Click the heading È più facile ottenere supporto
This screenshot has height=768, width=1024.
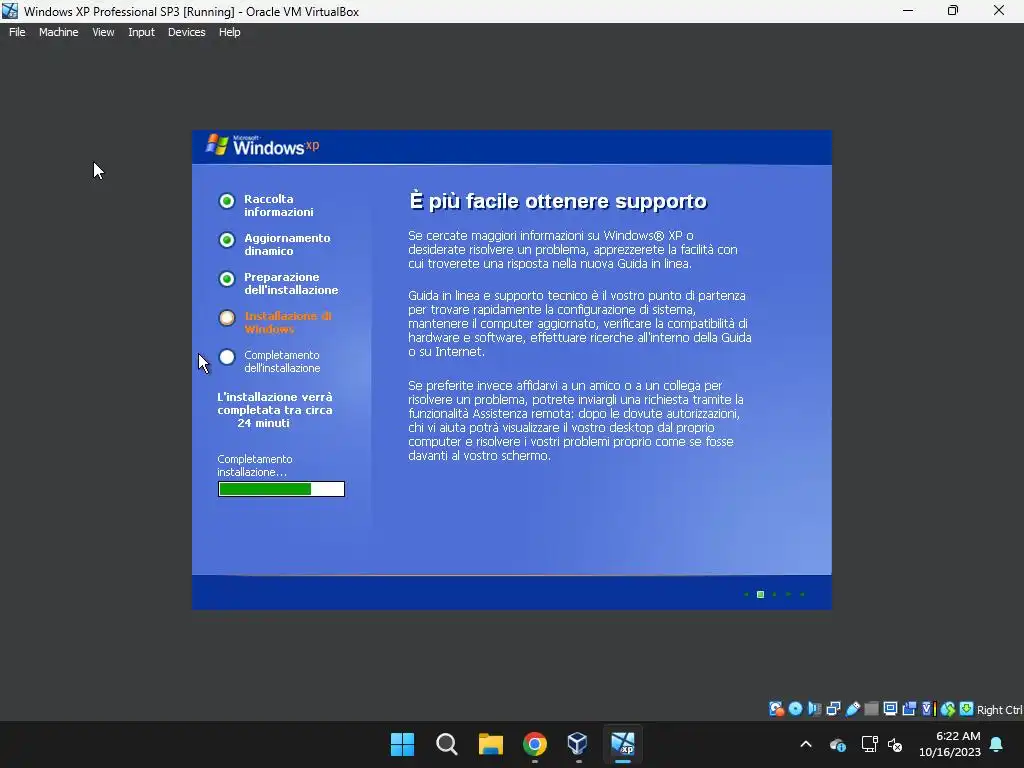(558, 201)
